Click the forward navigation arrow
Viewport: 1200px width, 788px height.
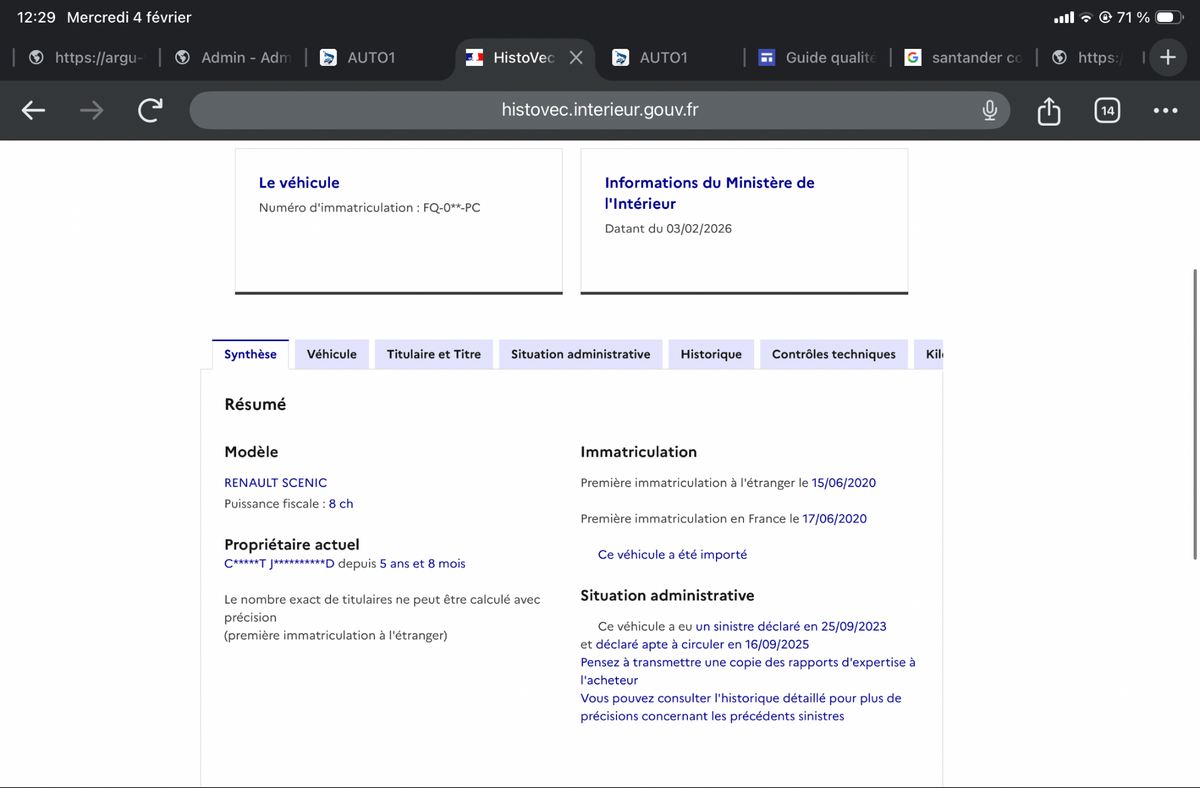91,110
